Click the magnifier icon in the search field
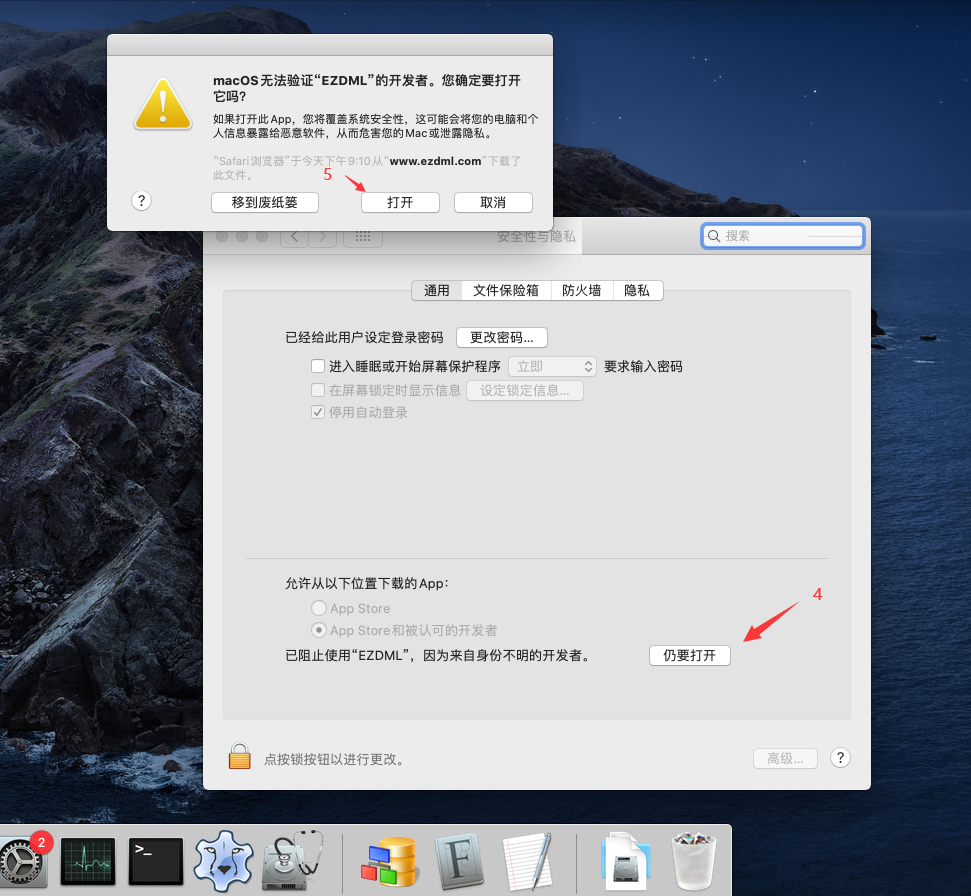This screenshot has width=971, height=896. pyautogui.click(x=714, y=236)
